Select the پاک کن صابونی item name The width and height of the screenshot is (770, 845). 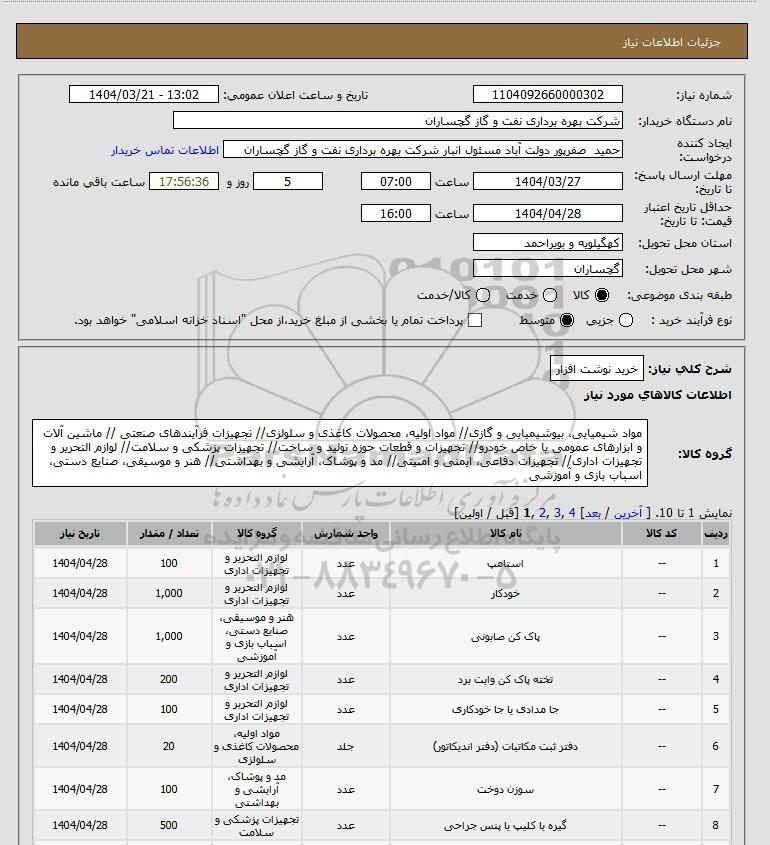[x=505, y=636]
